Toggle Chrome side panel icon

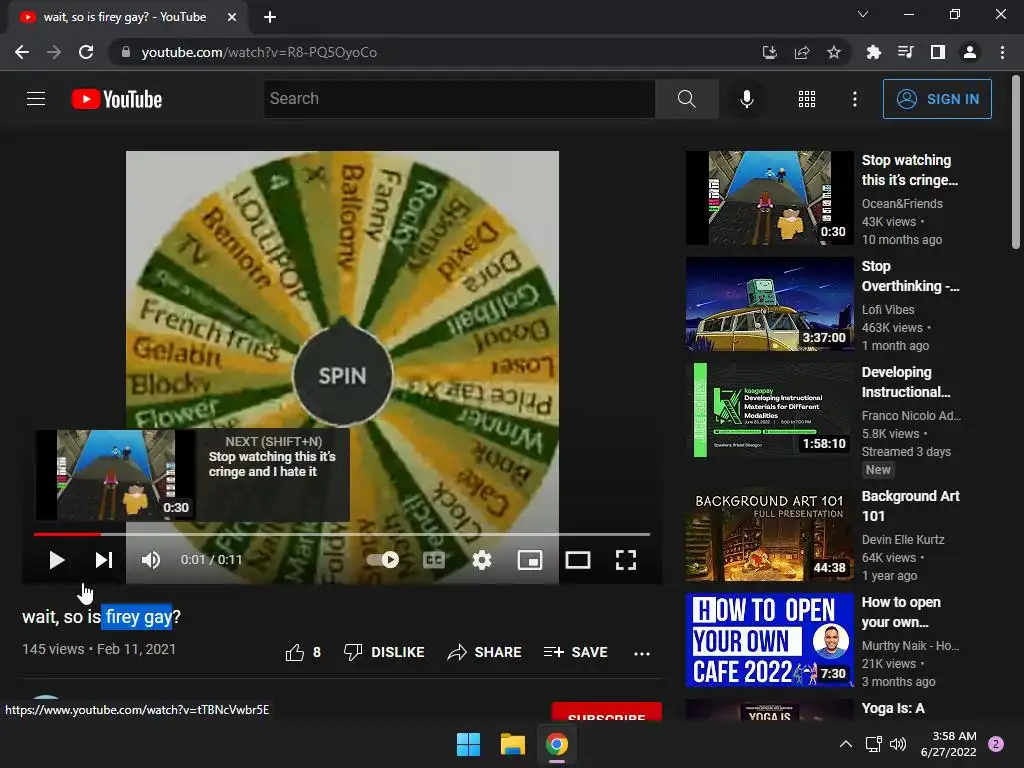pyautogui.click(x=938, y=52)
